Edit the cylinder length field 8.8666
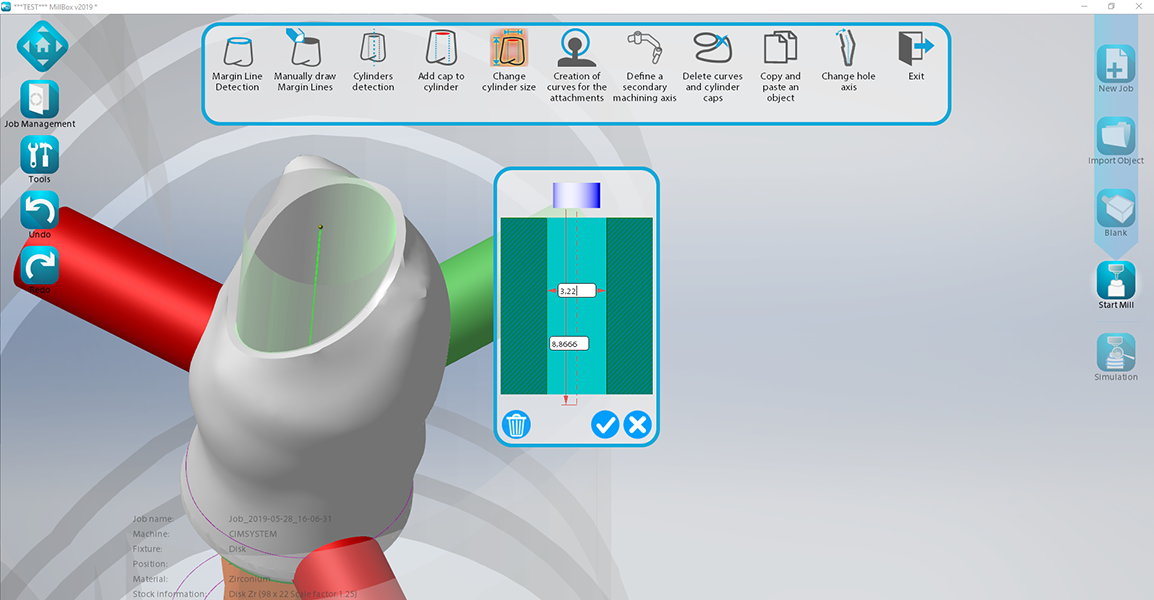 [569, 344]
